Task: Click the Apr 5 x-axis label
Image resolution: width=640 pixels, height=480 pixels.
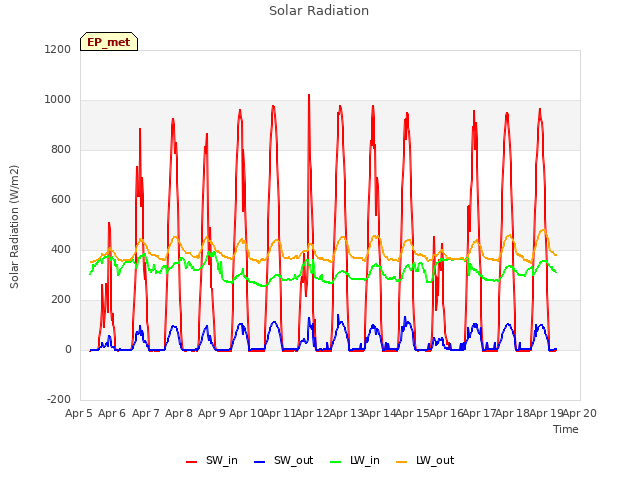Action: pos(79,413)
